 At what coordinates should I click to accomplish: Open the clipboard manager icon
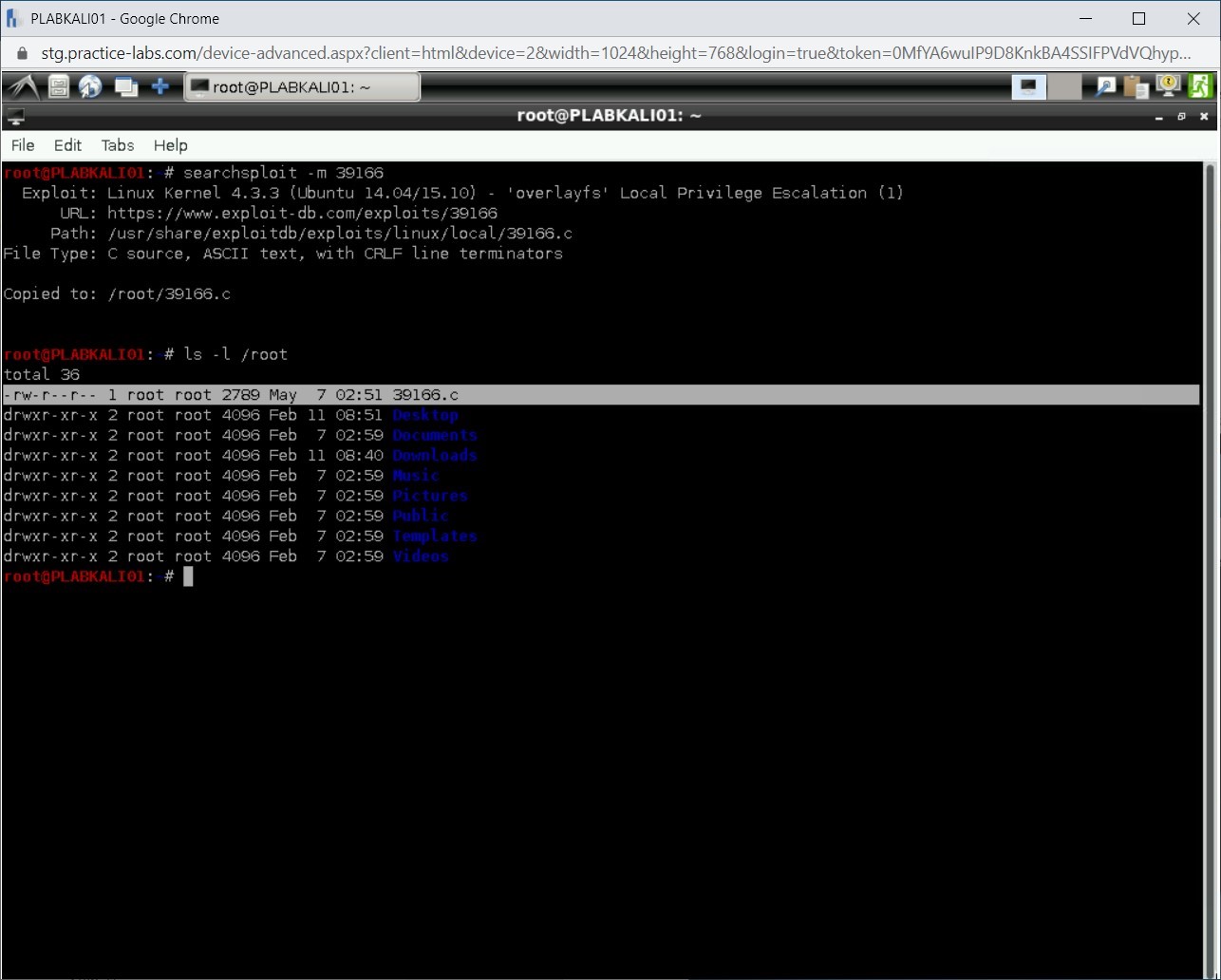pyautogui.click(x=1136, y=87)
